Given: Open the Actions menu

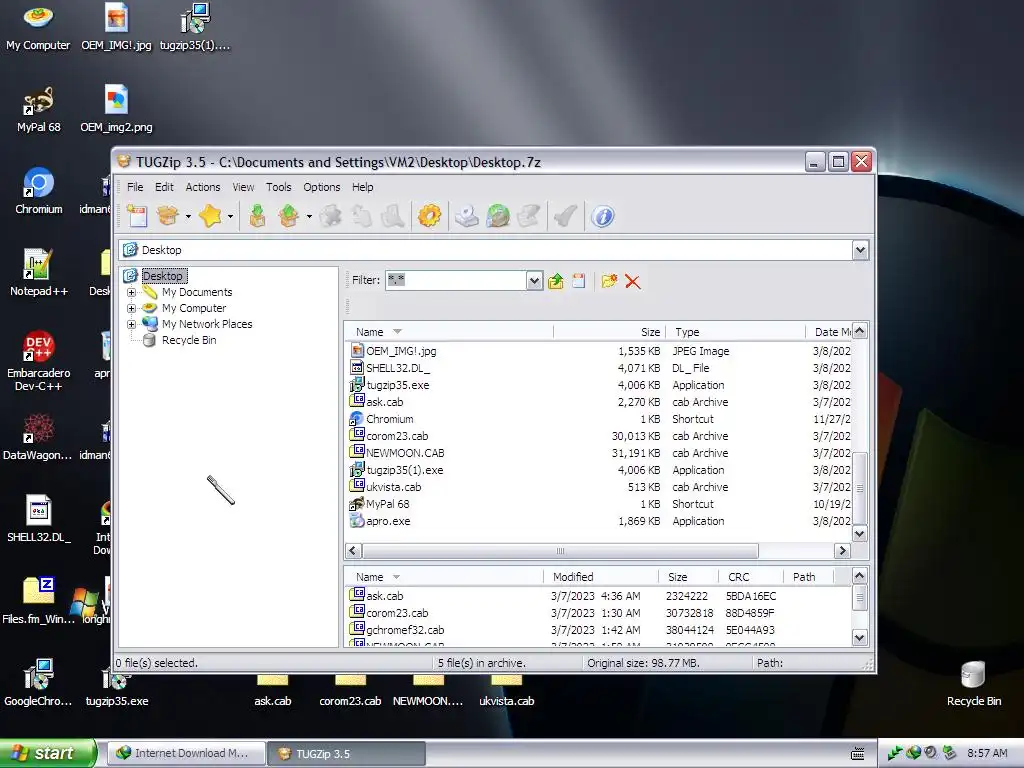Looking at the screenshot, I should click(x=202, y=187).
